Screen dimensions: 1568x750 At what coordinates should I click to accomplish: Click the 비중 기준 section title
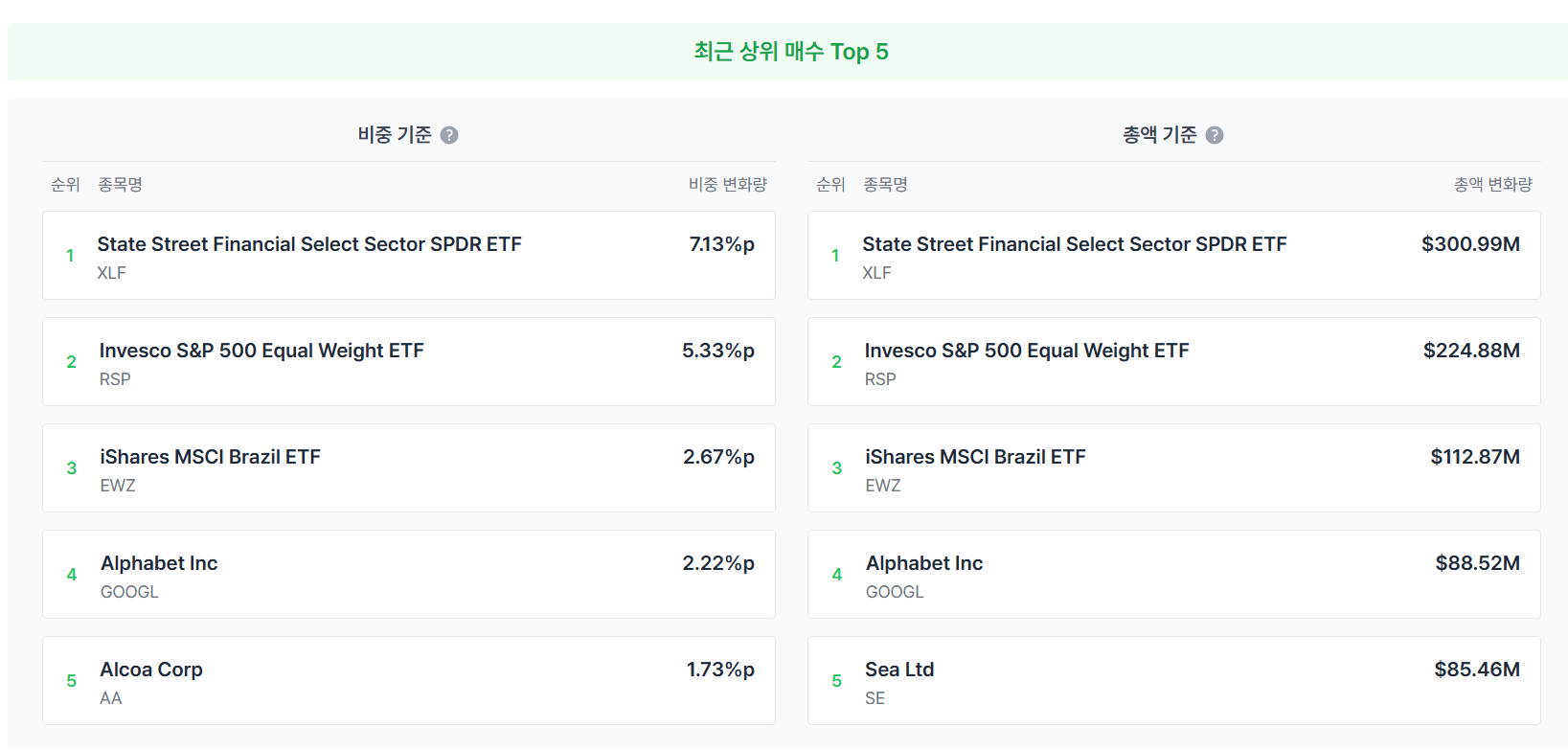click(x=395, y=135)
